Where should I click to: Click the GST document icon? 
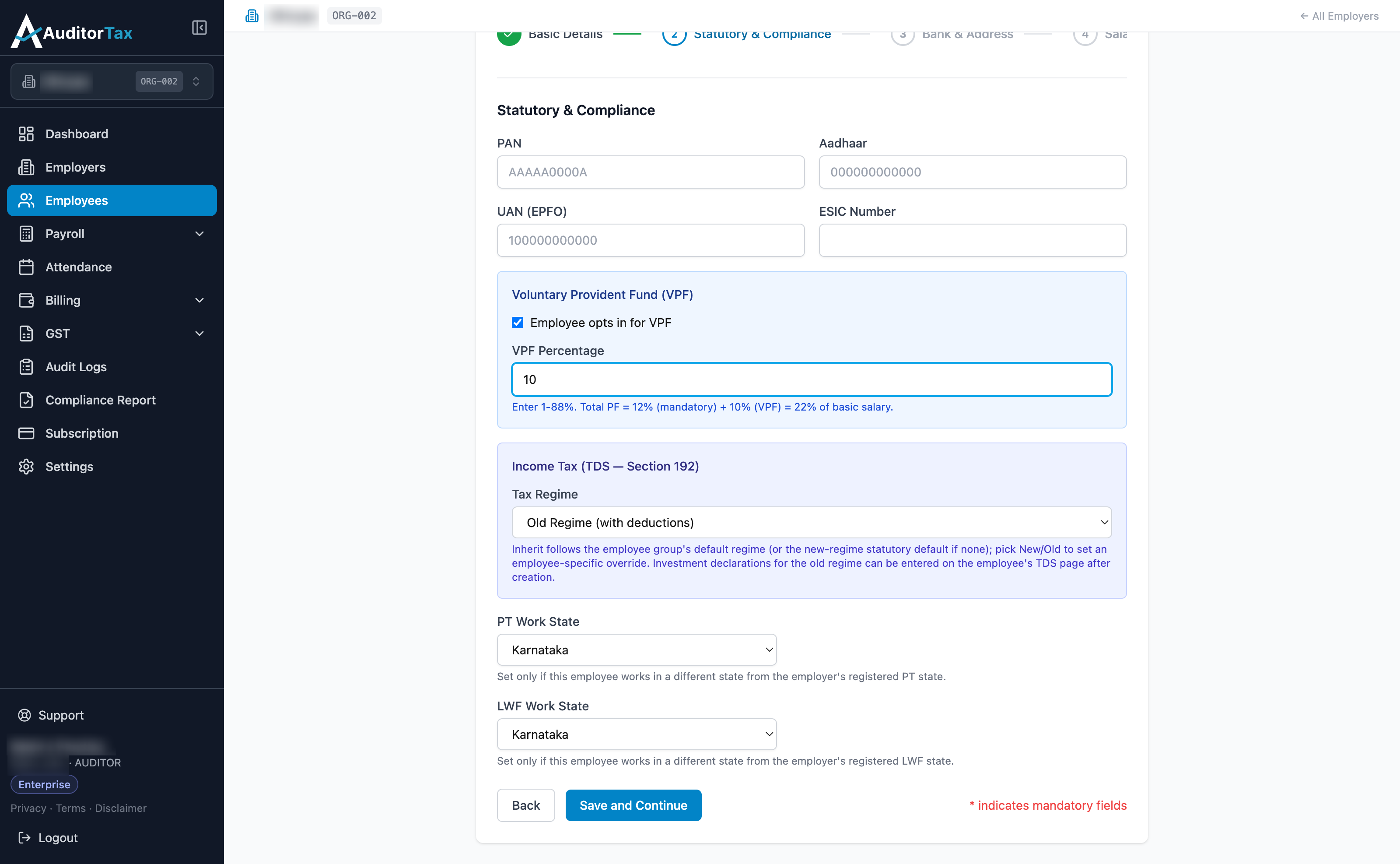(26, 333)
